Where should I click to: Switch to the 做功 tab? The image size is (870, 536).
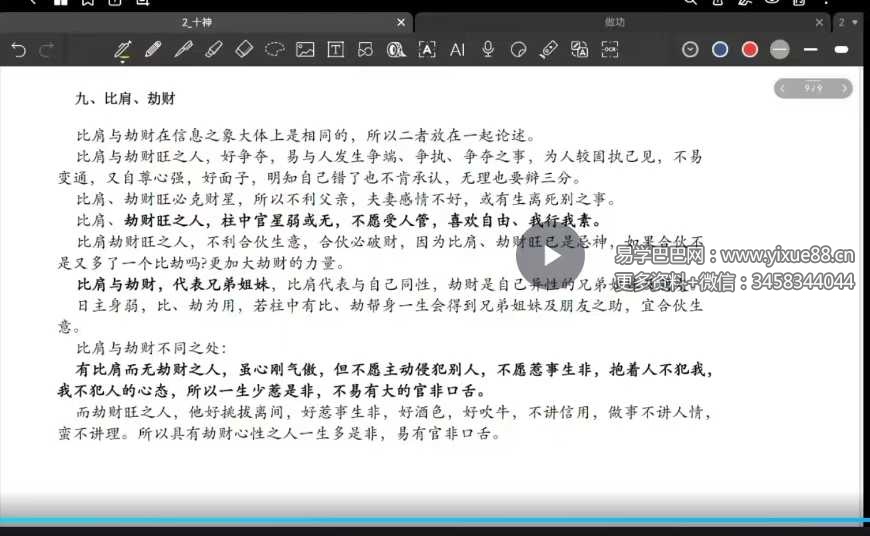pyautogui.click(x=617, y=22)
